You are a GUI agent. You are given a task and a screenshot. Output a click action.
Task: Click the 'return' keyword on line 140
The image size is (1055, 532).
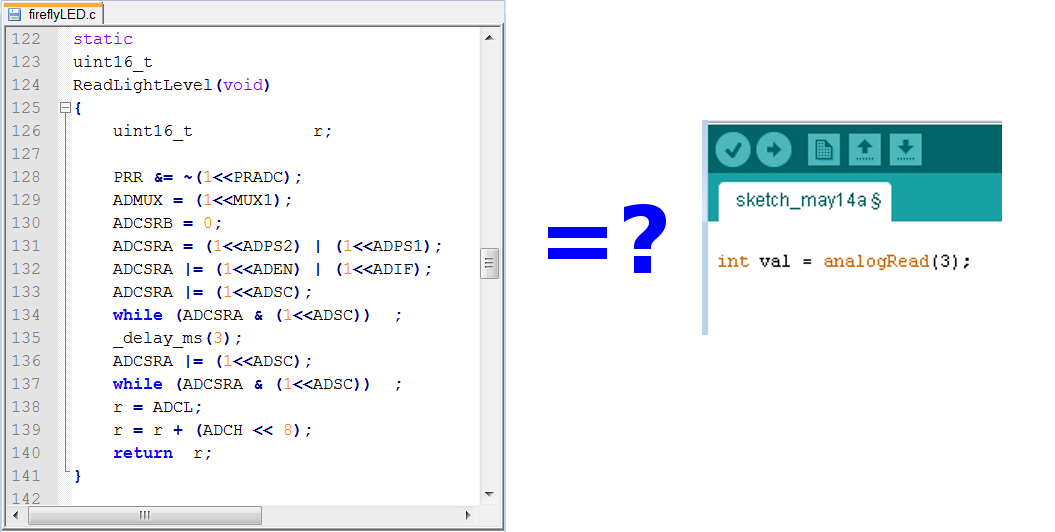[143, 453]
